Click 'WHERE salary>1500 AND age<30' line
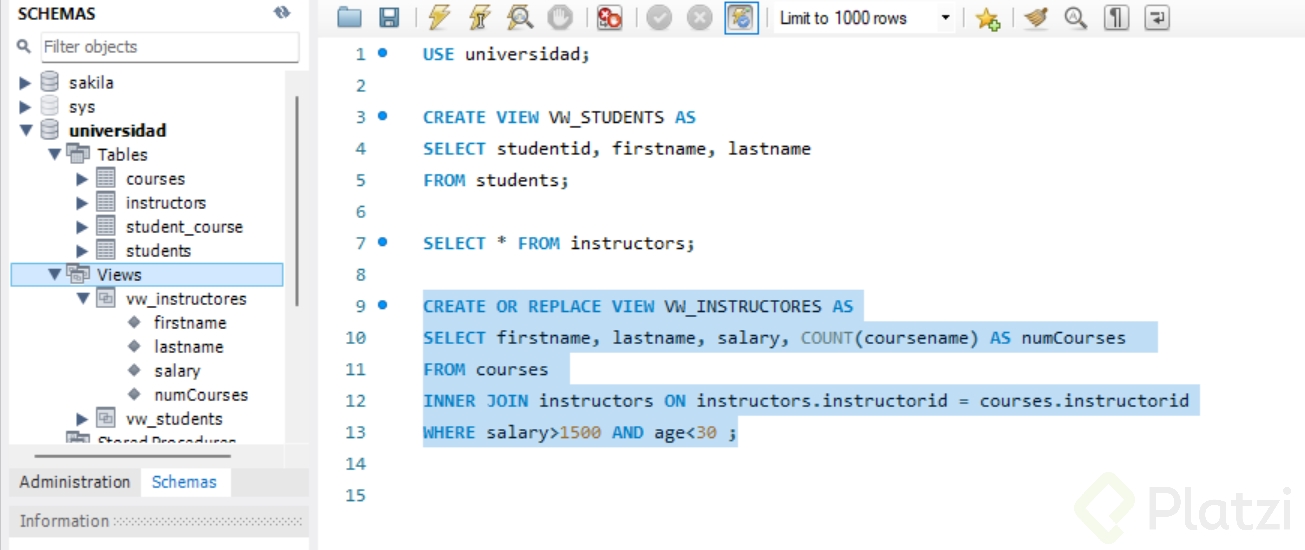Image resolution: width=1305 pixels, height=550 pixels. click(x=580, y=432)
